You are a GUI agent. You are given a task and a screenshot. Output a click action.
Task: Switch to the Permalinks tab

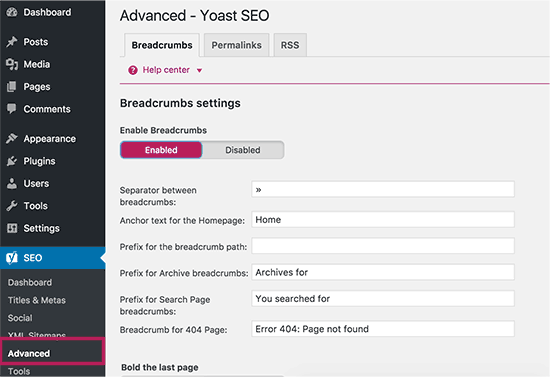[x=236, y=45]
